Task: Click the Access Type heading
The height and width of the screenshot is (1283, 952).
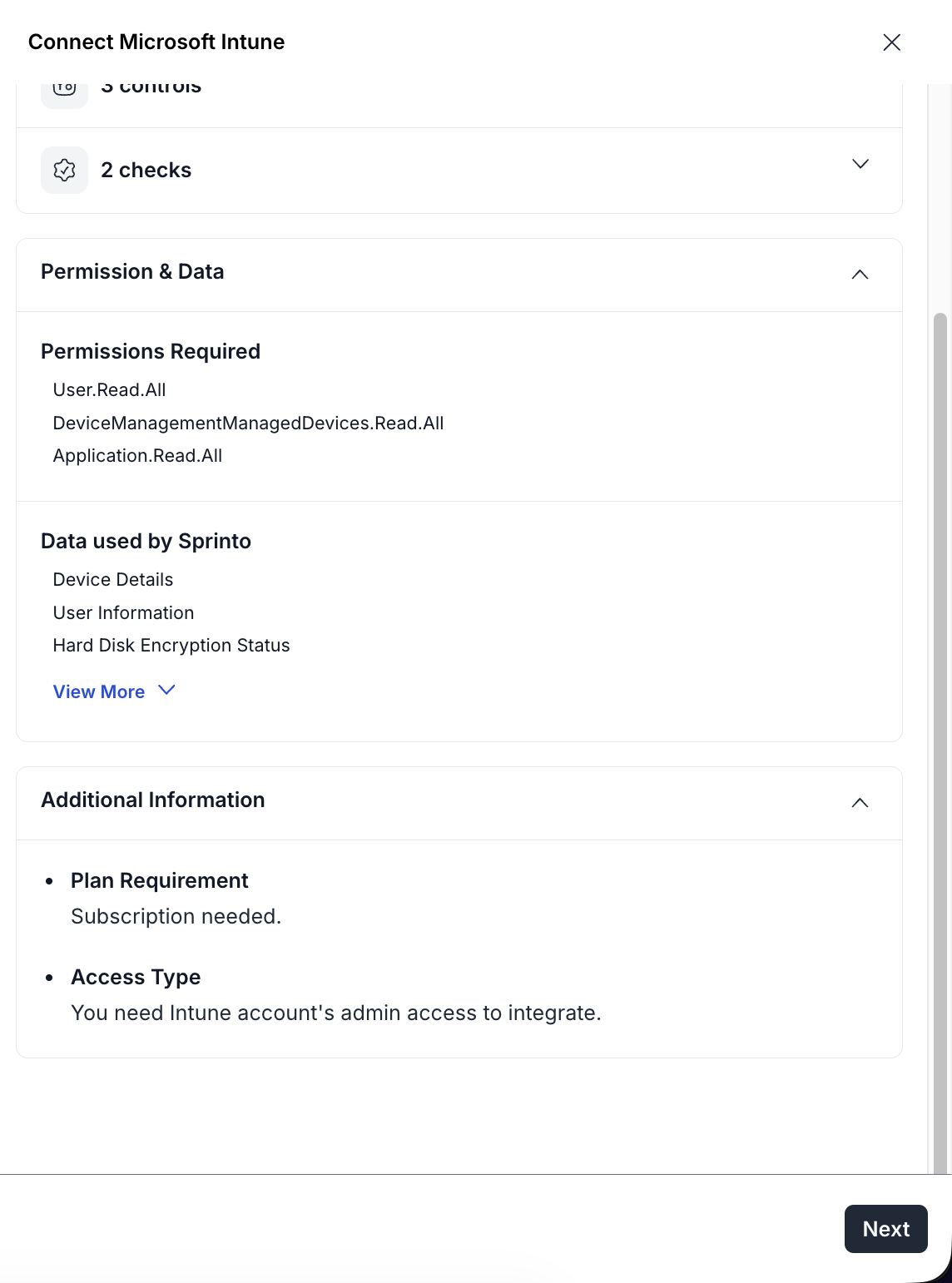Action: [136, 978]
